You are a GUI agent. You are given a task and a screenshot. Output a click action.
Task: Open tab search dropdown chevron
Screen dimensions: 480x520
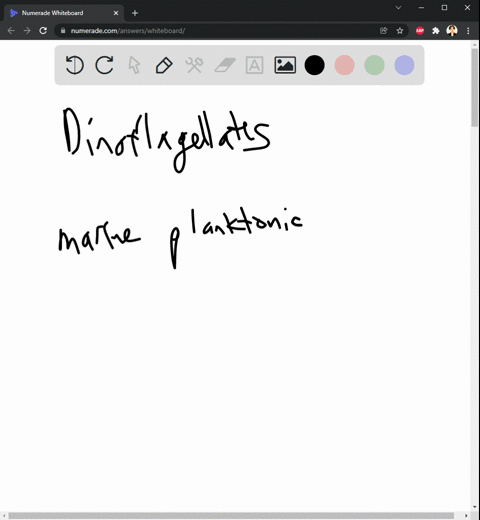398,7
